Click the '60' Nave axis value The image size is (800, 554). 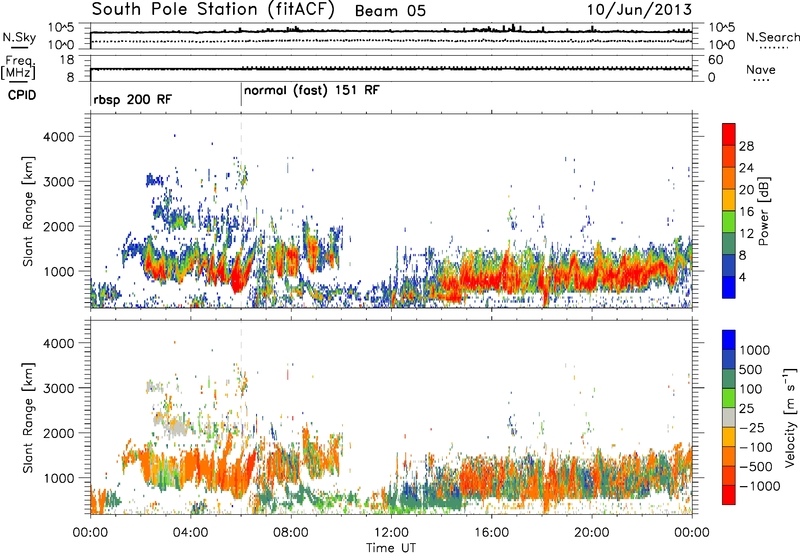[716, 60]
